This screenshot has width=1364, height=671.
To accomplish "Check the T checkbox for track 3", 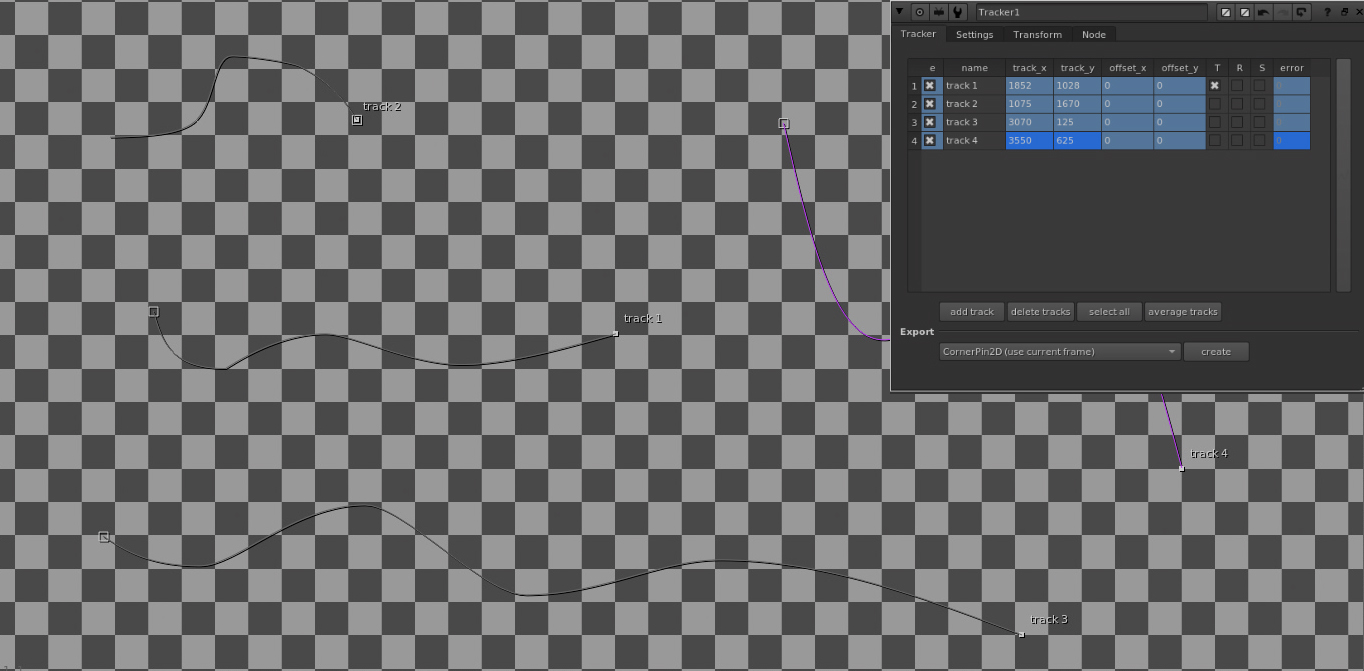I will 1215,122.
